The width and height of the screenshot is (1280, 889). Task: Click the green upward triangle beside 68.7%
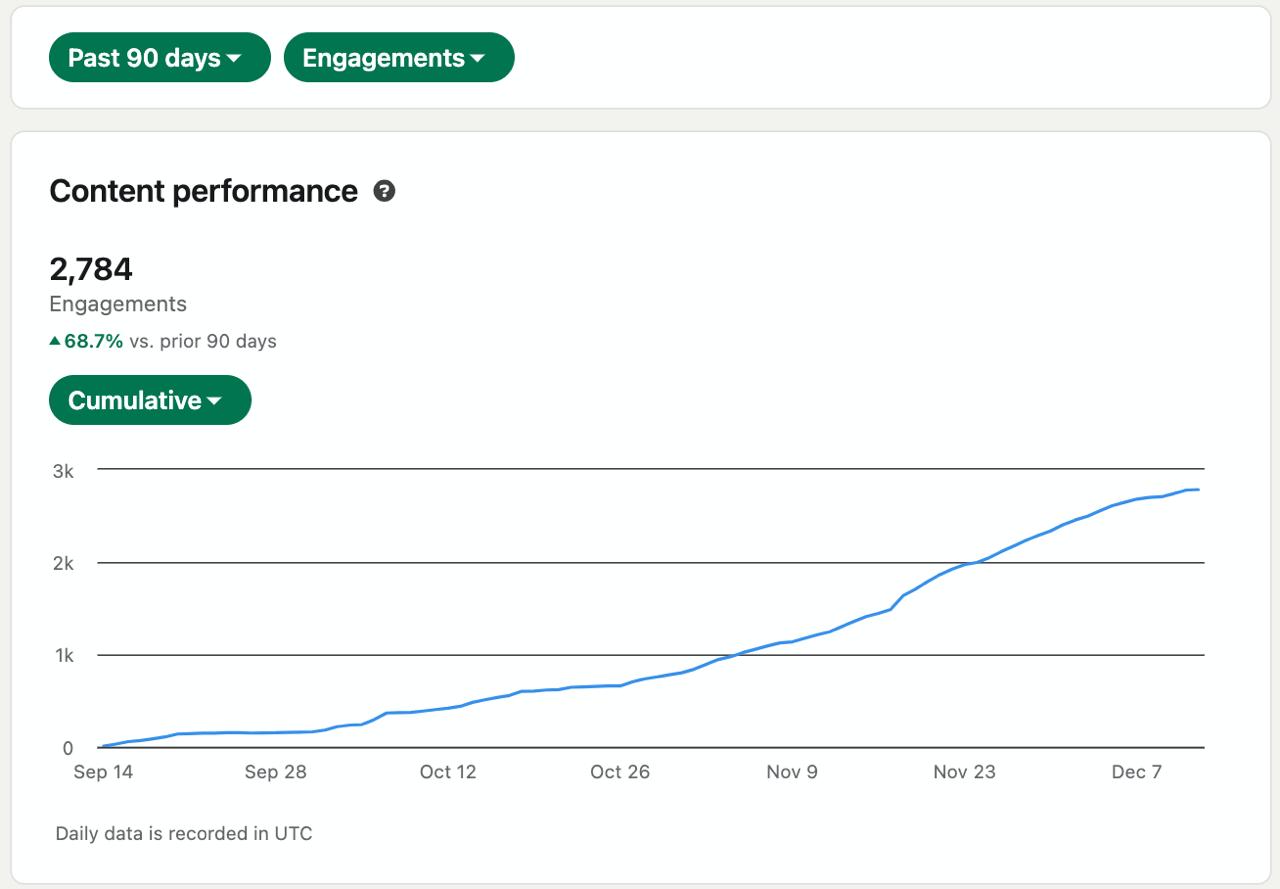[55, 341]
